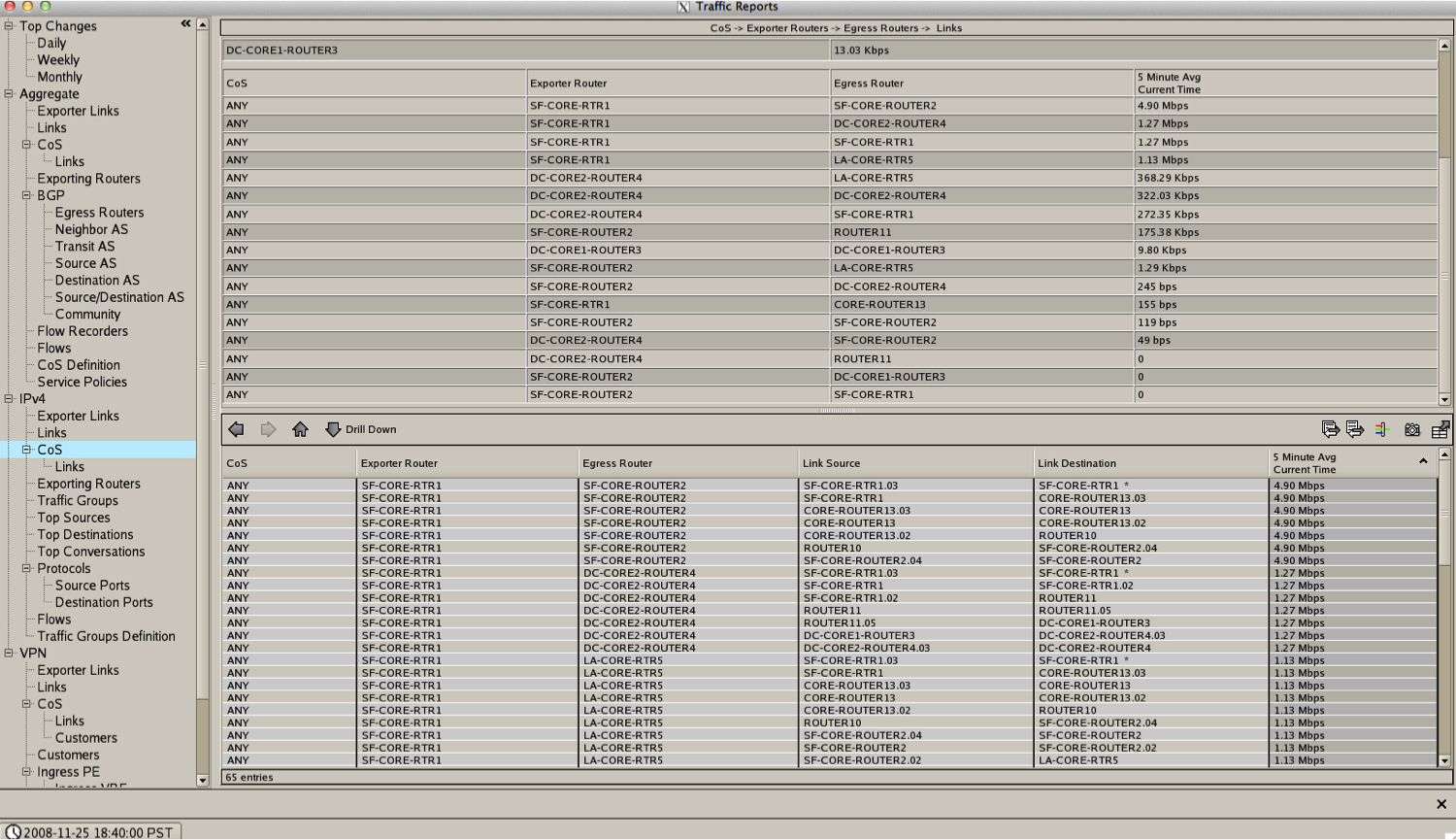Collapse the VPN tree node

[9, 653]
